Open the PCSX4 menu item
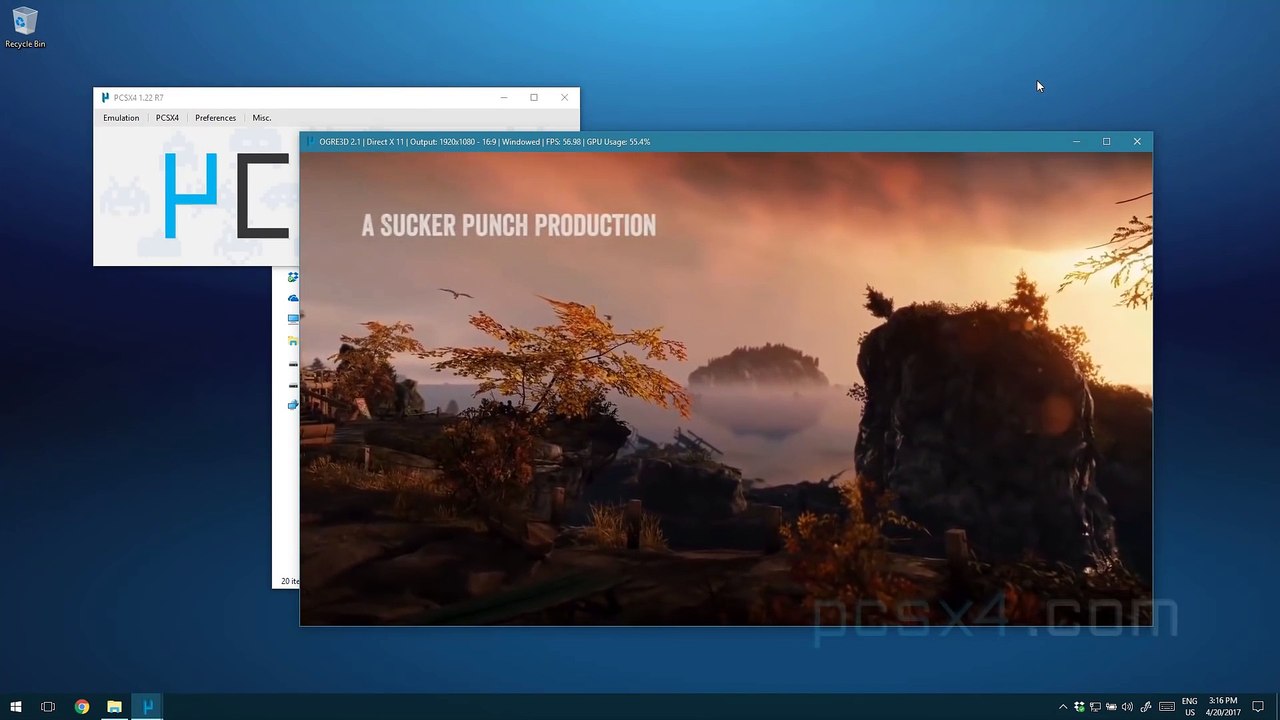Image resolution: width=1280 pixels, height=720 pixels. click(167, 118)
